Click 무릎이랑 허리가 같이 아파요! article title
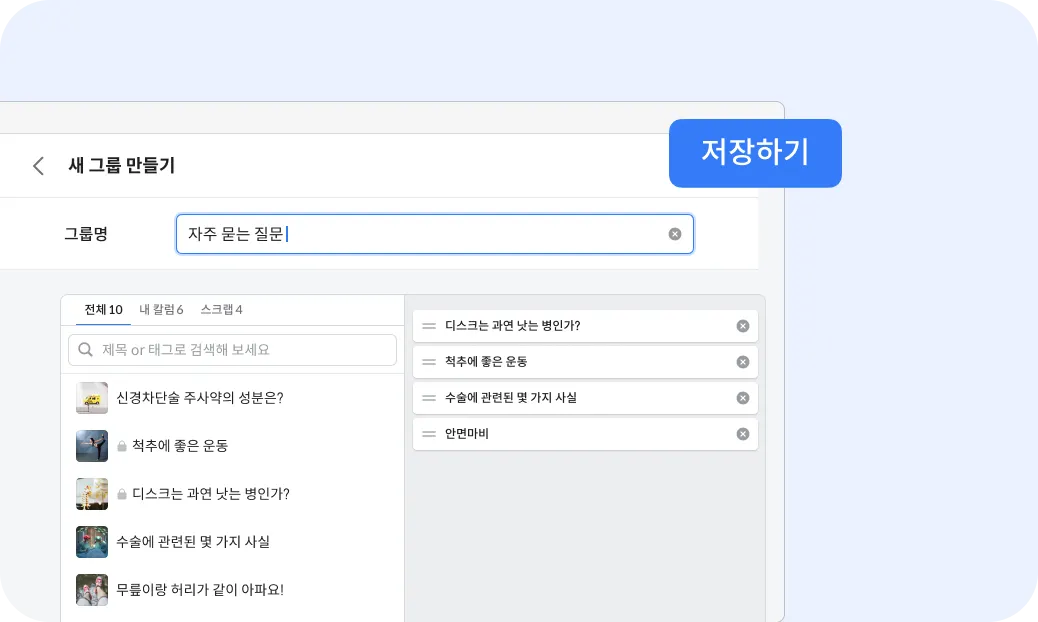Screen dimensions: 1038x622 tap(200, 590)
